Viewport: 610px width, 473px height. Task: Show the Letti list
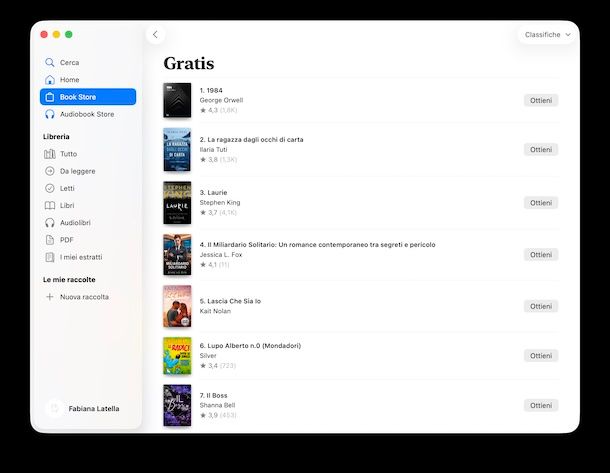67,188
